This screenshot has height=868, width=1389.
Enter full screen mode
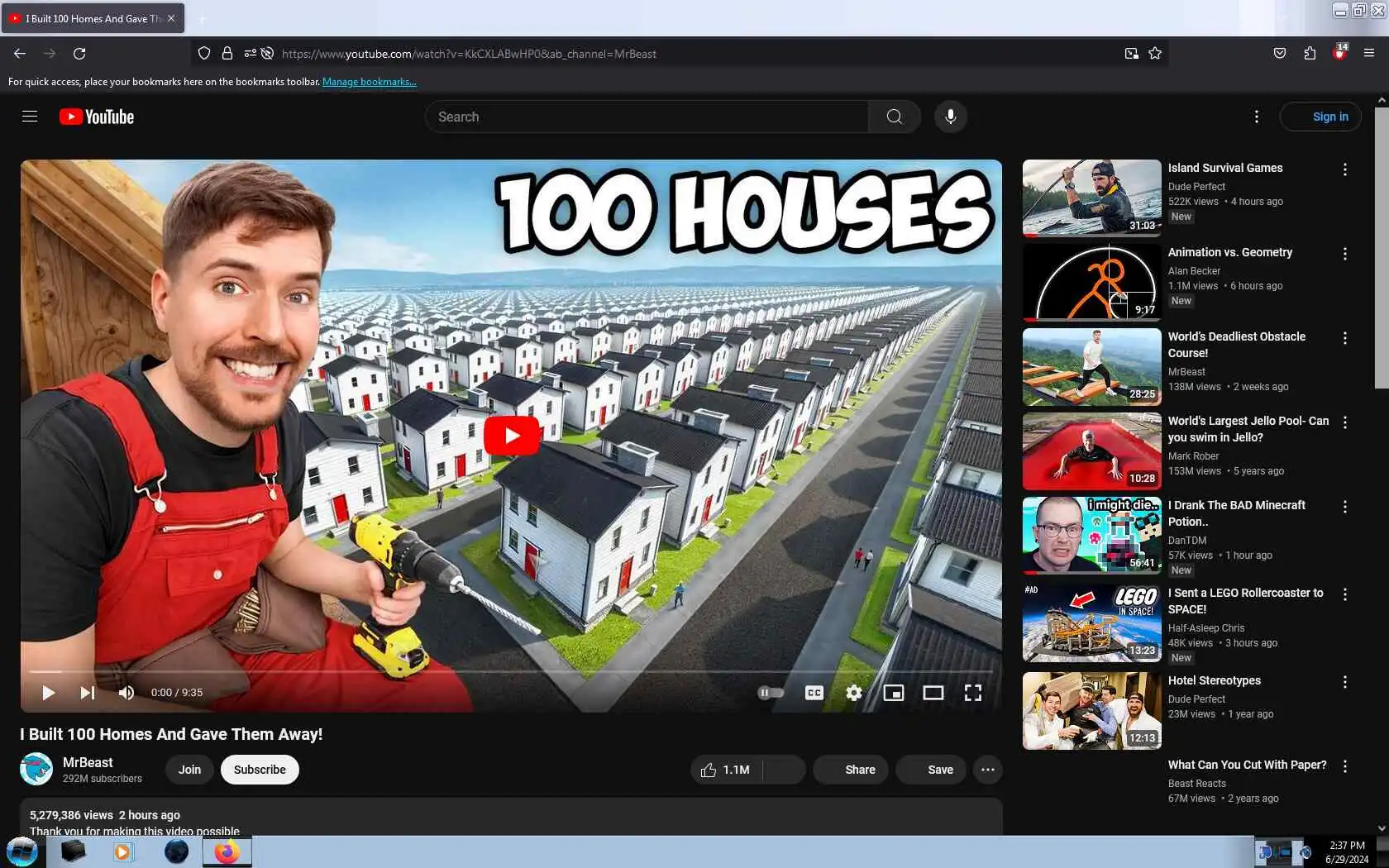coord(973,693)
